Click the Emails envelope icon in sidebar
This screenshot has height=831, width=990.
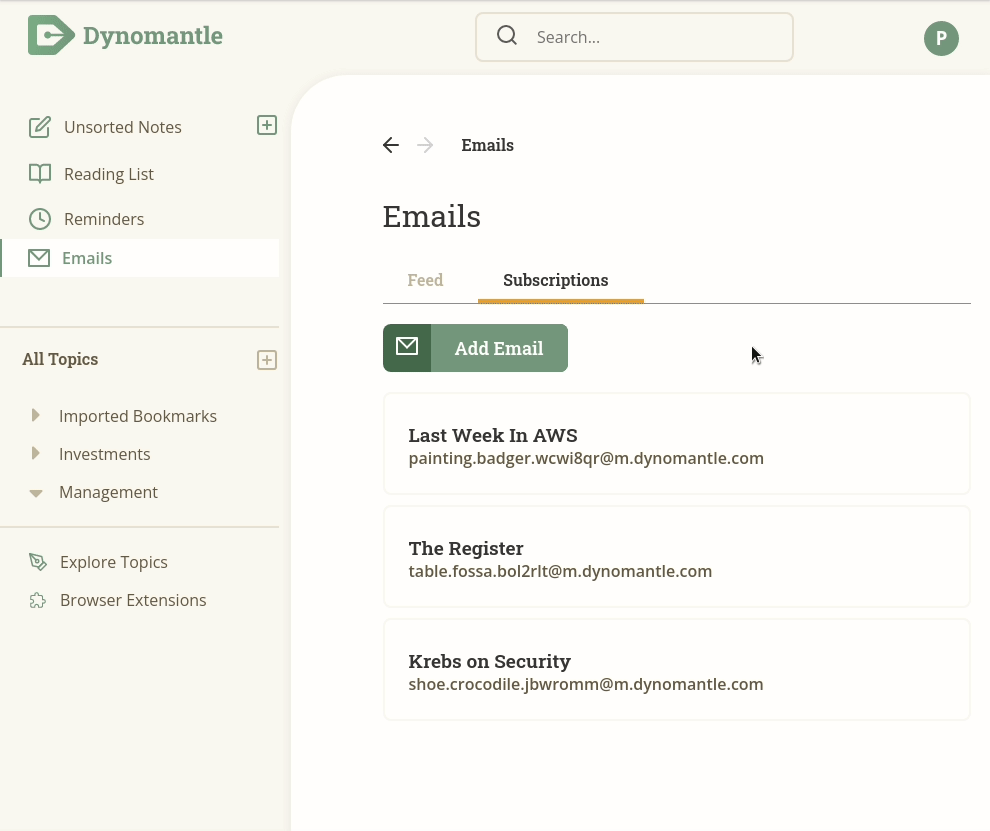pos(39,258)
